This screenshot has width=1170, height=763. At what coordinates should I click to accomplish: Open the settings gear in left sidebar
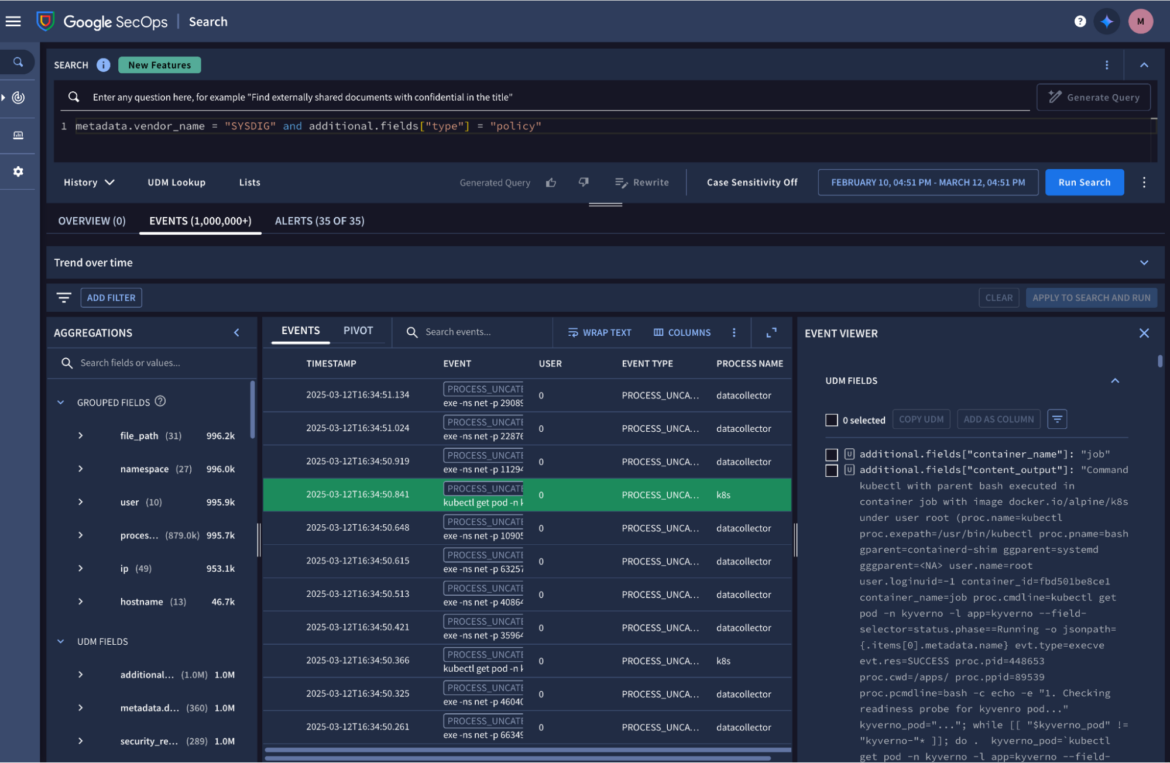tap(18, 172)
